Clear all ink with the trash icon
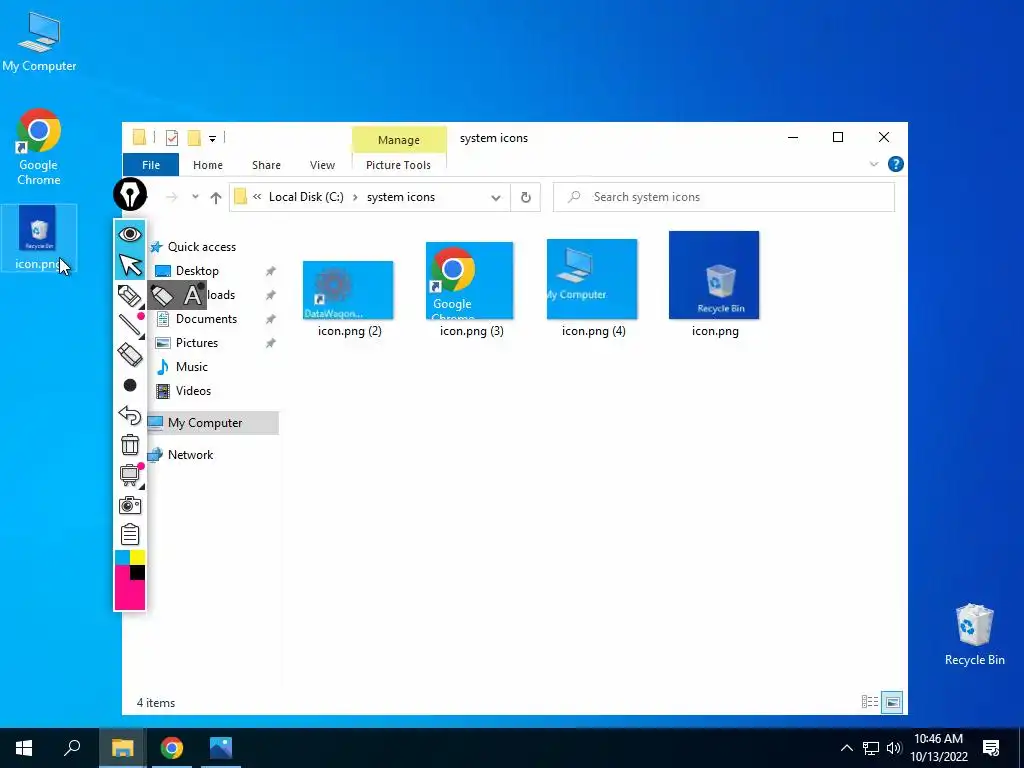The height and width of the screenshot is (768, 1024). click(130, 445)
